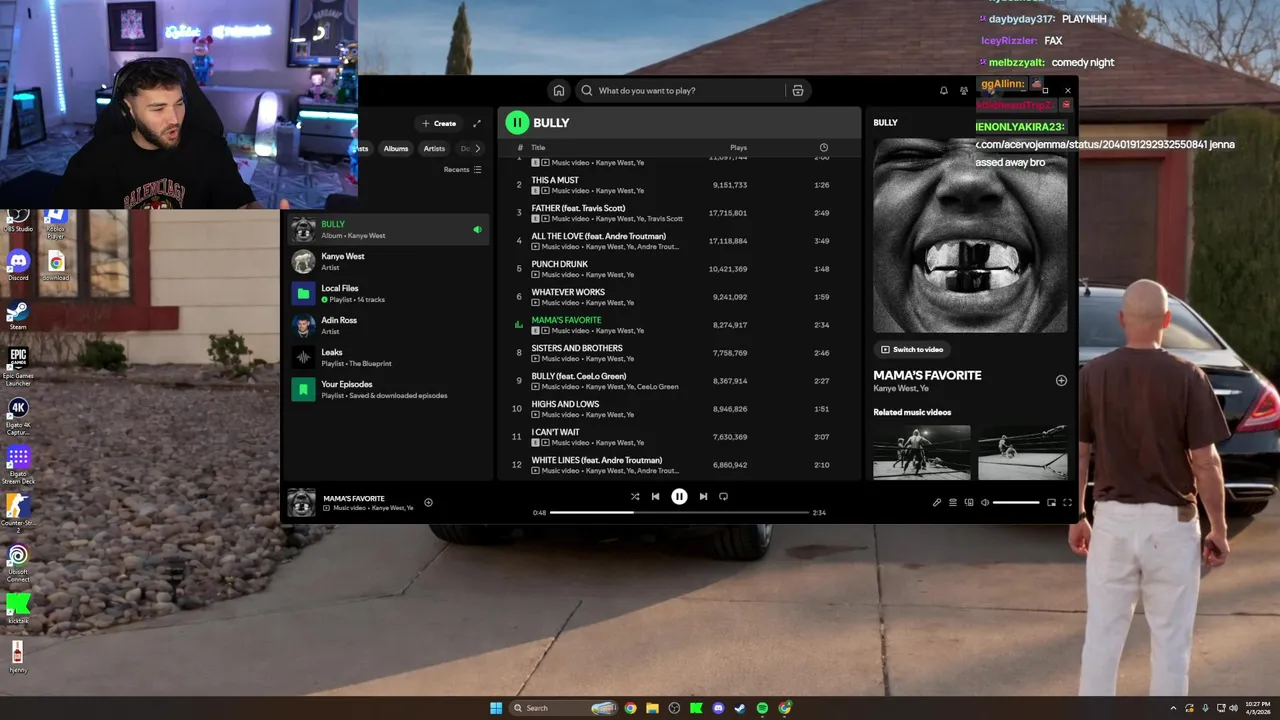Open the Queue icon

click(x=953, y=502)
